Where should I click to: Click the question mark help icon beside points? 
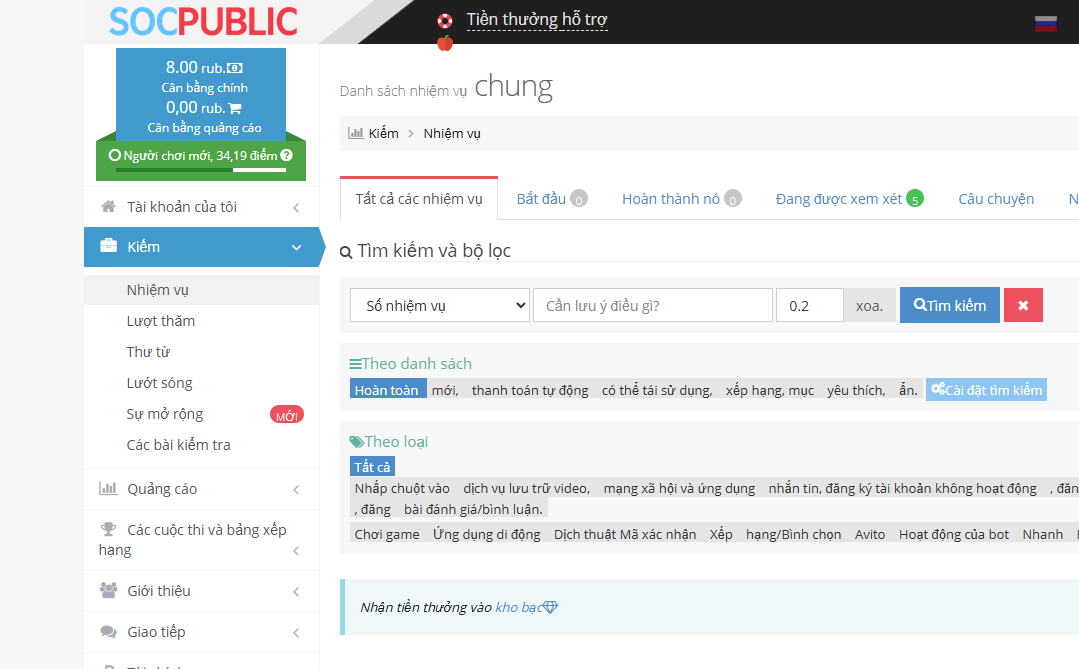click(287, 156)
